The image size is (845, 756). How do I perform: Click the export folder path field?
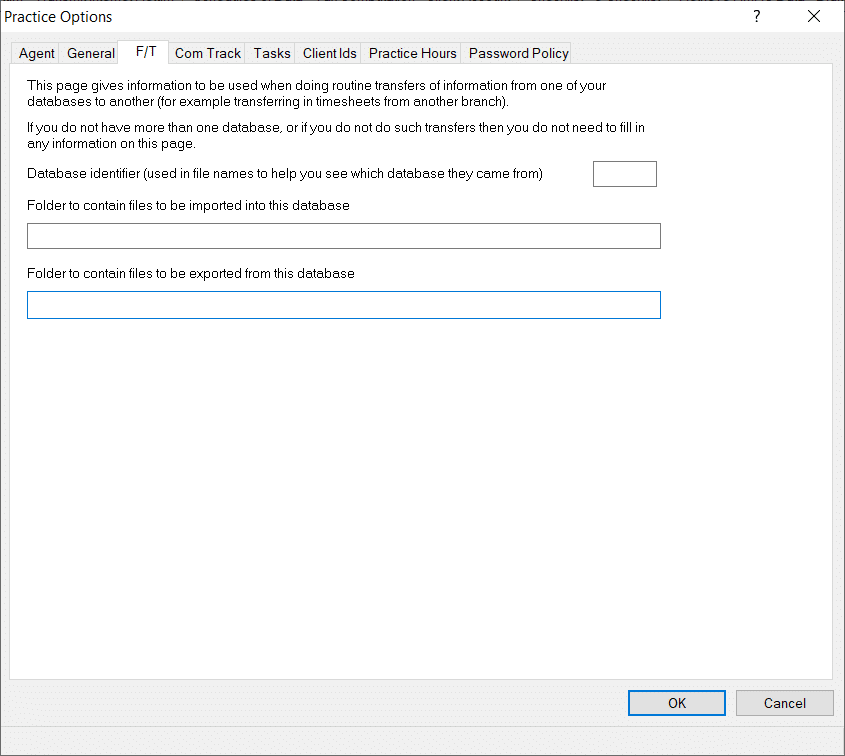[344, 305]
